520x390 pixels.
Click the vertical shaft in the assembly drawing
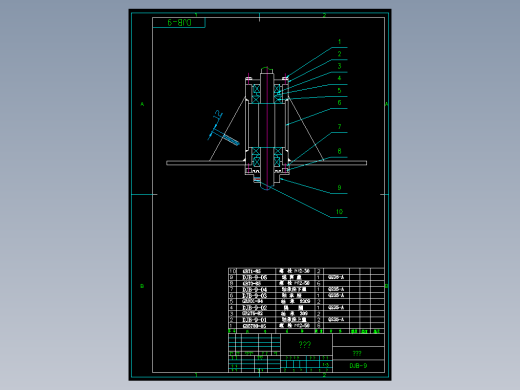point(267,128)
